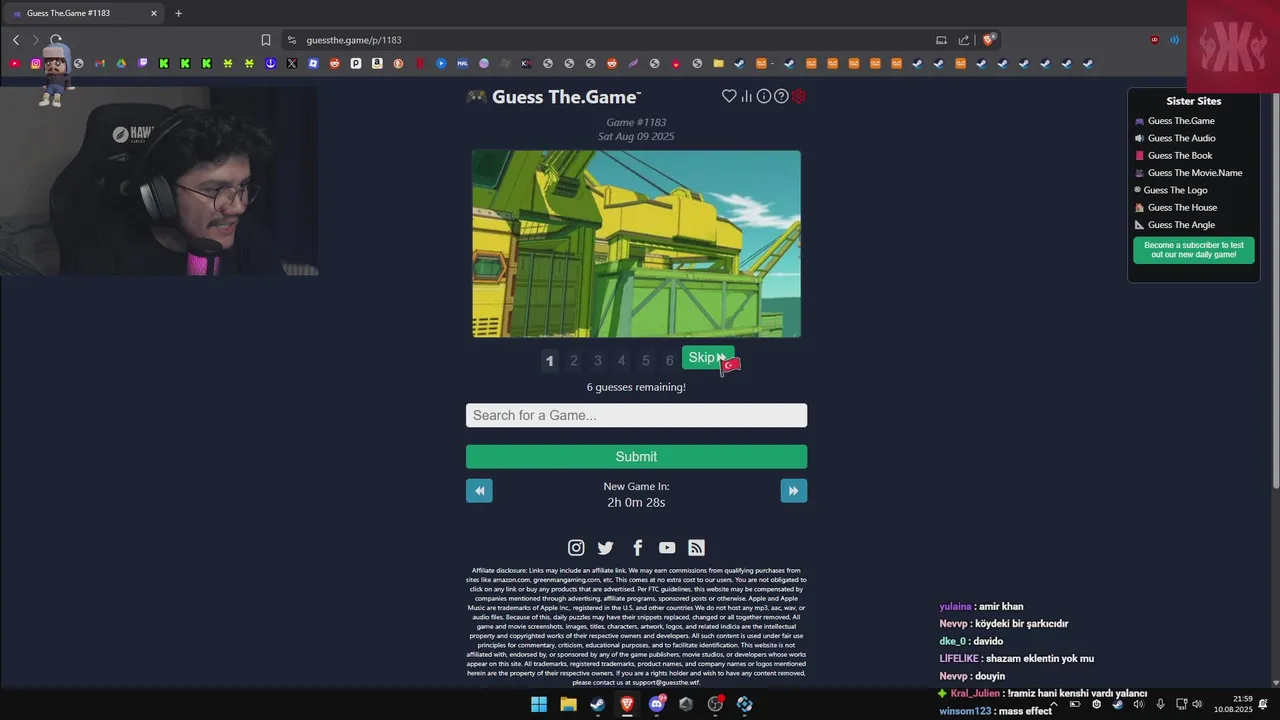The height and width of the screenshot is (720, 1280).
Task: Open the Amazon bookmark
Action: [377, 63]
